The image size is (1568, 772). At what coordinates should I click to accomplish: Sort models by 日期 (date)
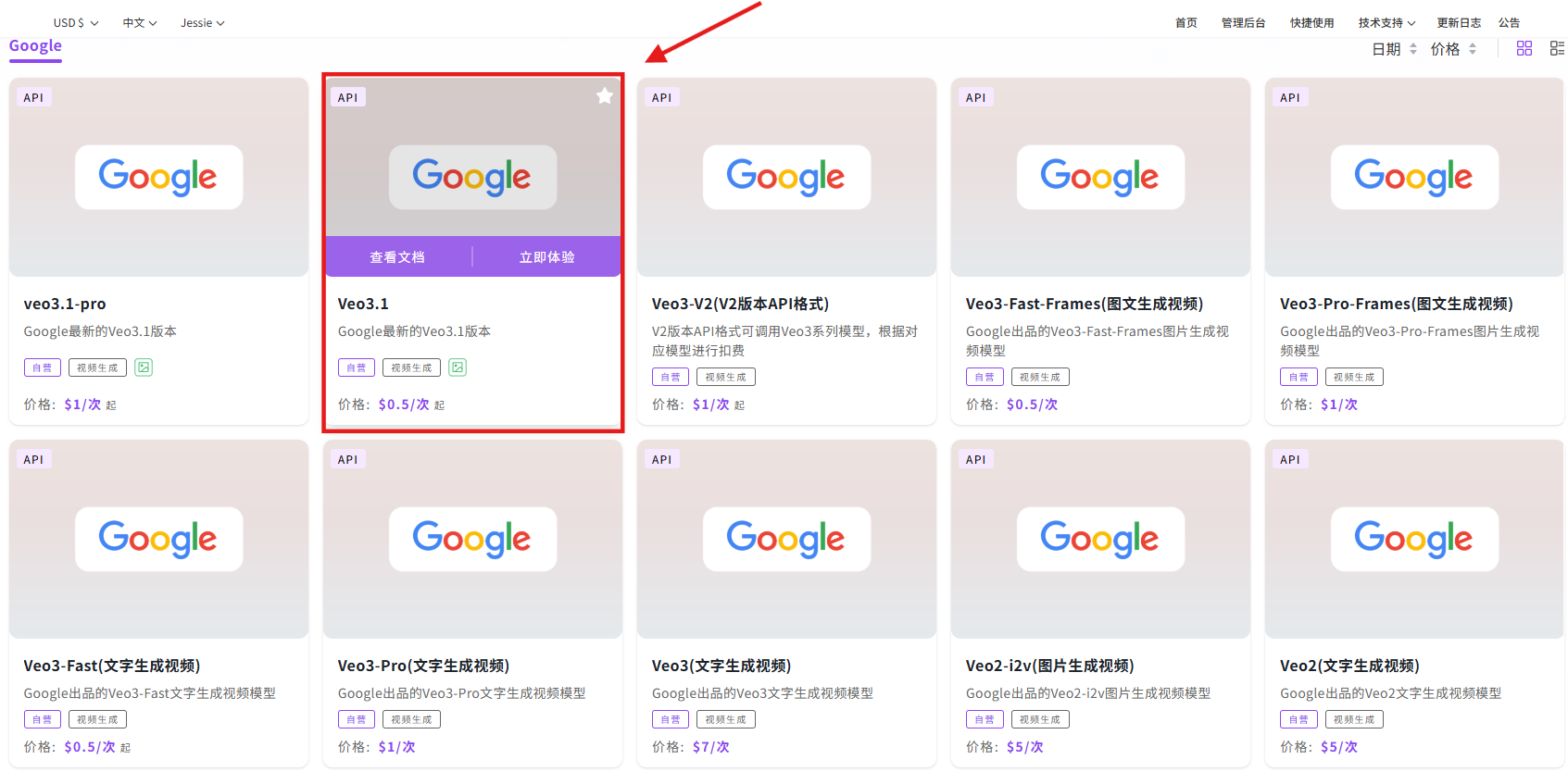pyautogui.click(x=1394, y=49)
